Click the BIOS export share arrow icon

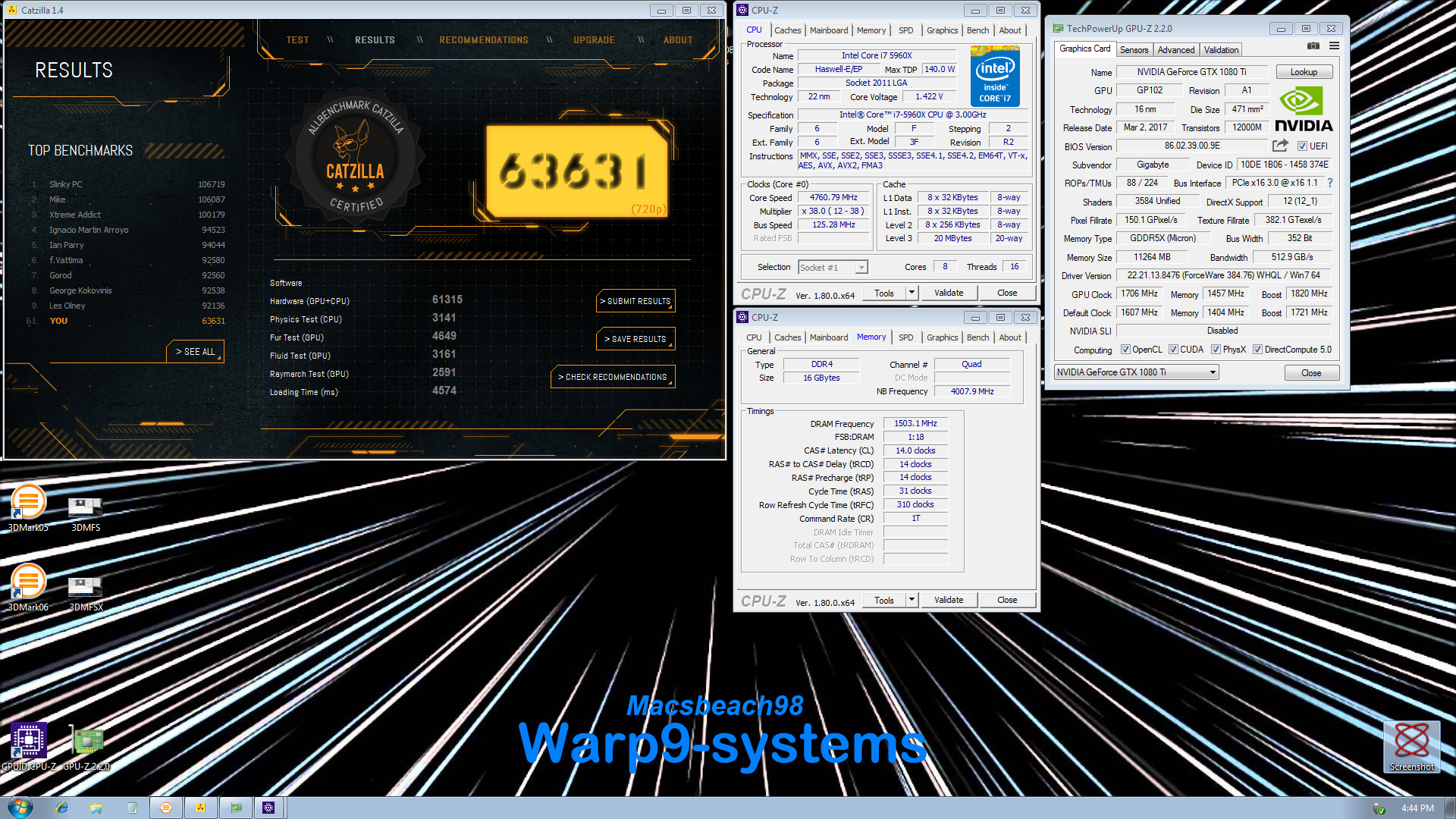click(x=1280, y=146)
